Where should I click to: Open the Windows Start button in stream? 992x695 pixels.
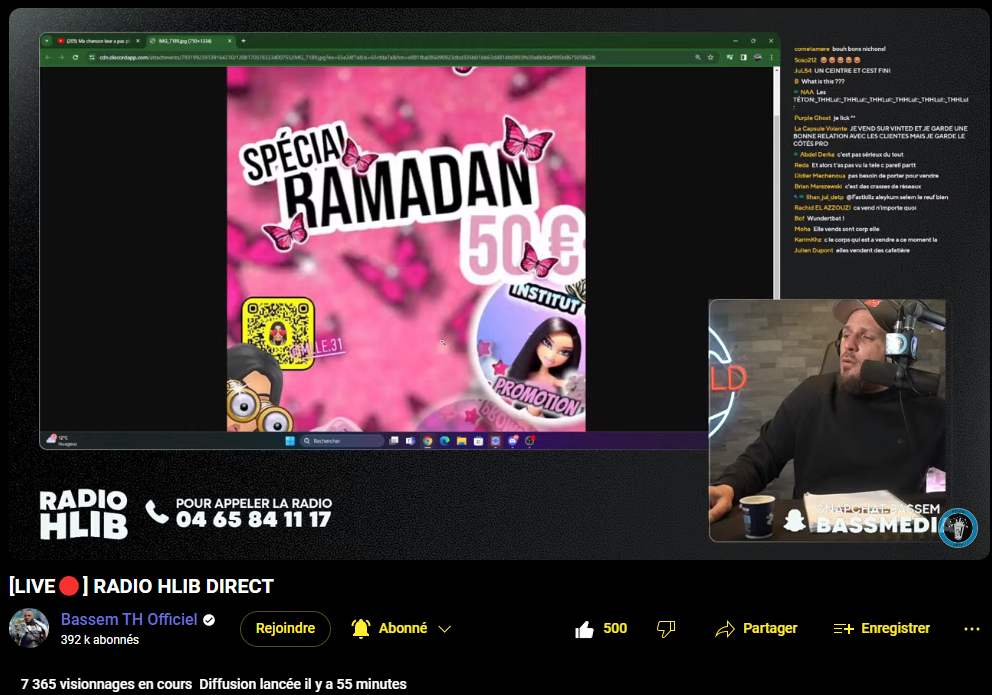click(x=290, y=441)
